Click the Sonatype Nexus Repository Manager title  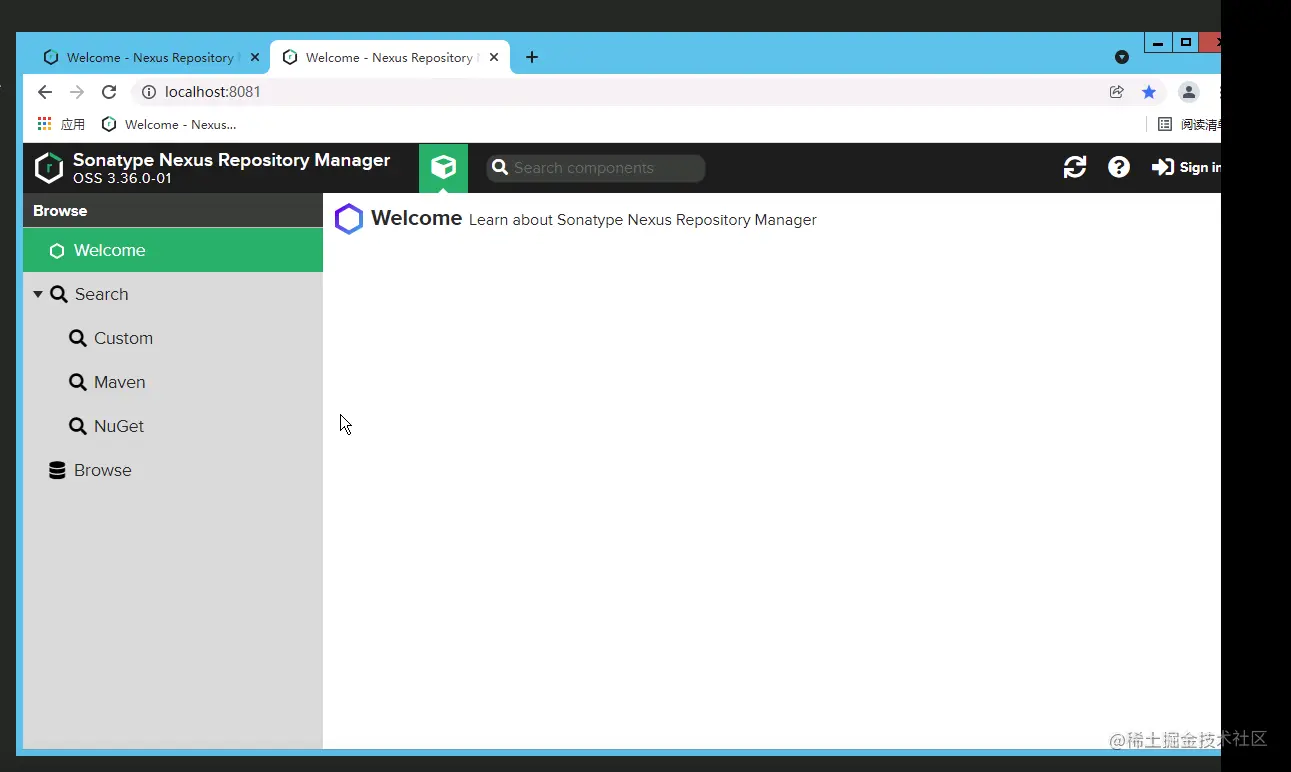click(x=231, y=160)
